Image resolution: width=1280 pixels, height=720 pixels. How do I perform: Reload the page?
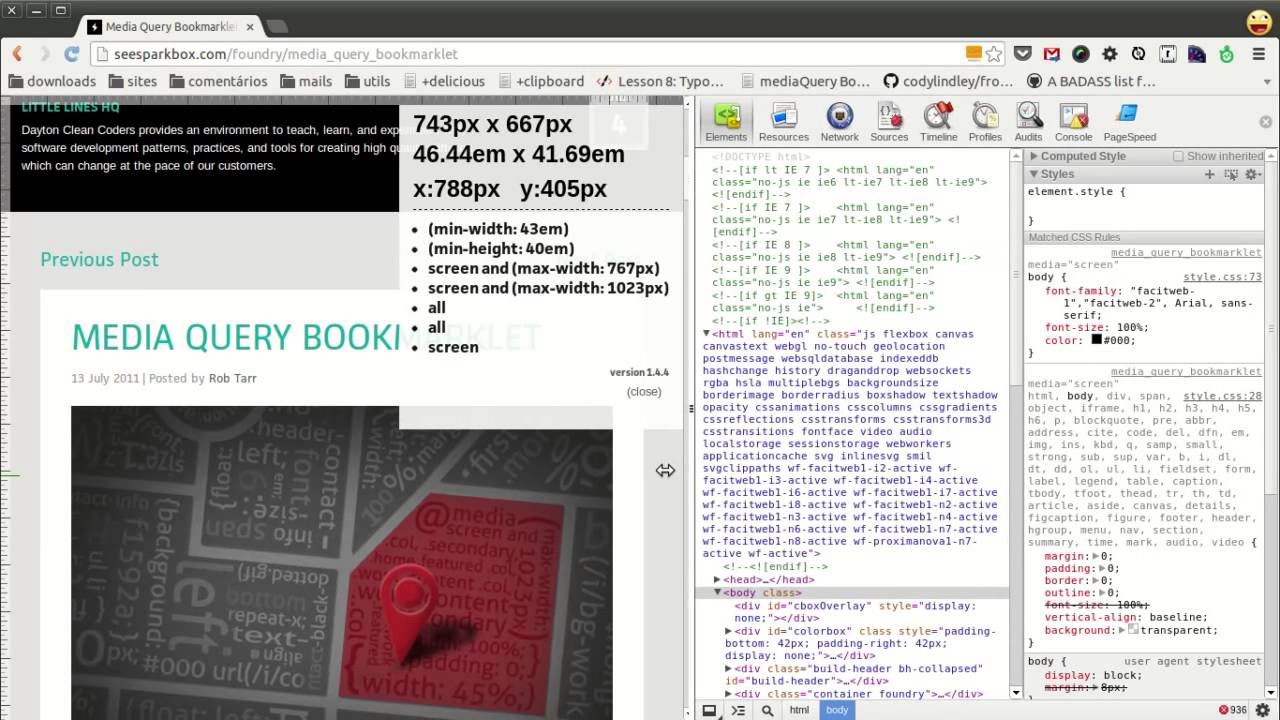click(71, 54)
